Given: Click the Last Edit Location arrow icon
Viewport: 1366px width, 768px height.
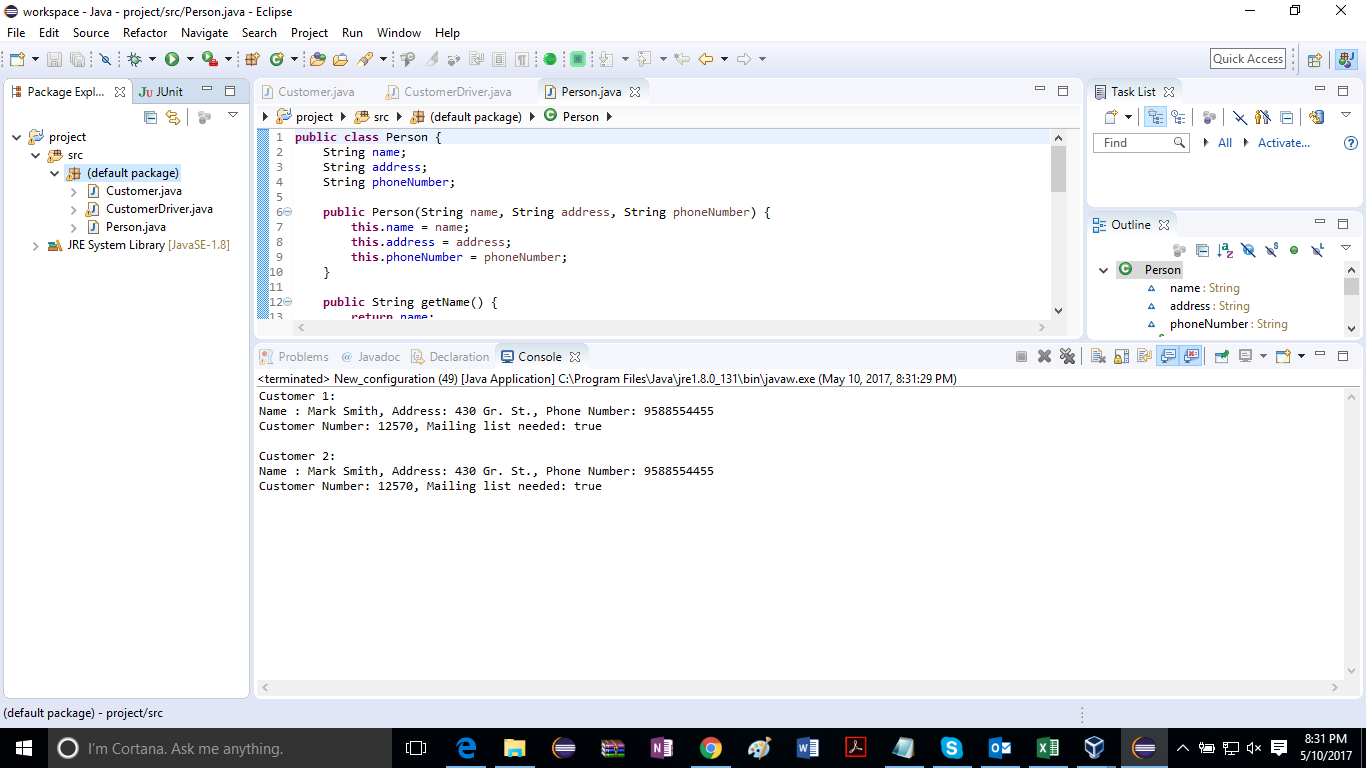Looking at the screenshot, I should (x=683, y=58).
